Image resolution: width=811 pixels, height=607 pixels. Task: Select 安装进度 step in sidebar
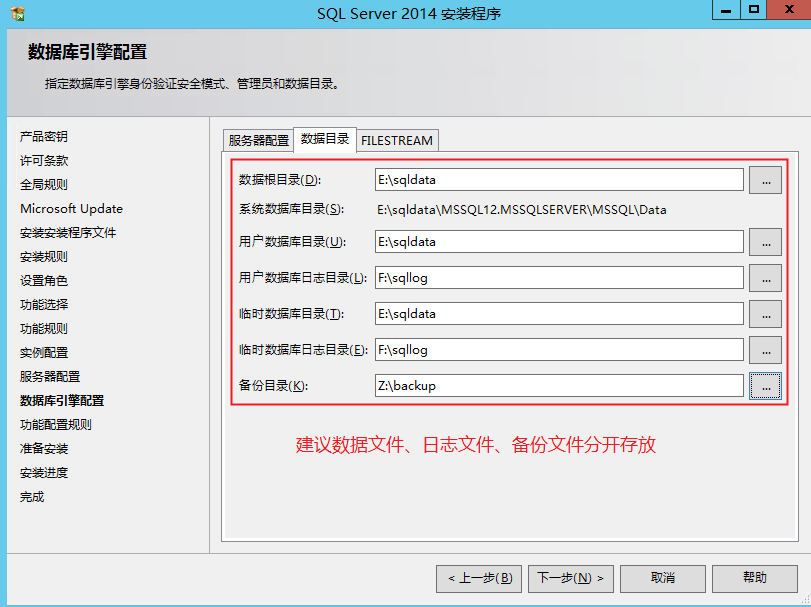pyautogui.click(x=44, y=473)
